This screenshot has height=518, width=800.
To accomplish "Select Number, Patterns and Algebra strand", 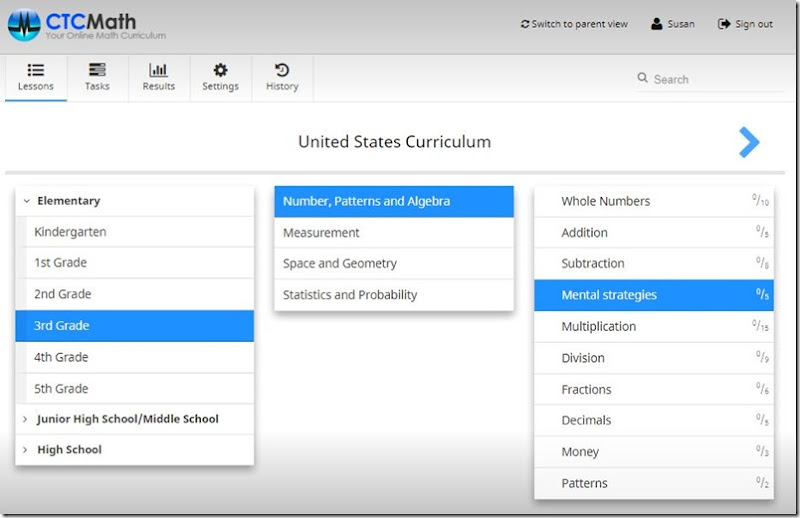I will point(394,202).
